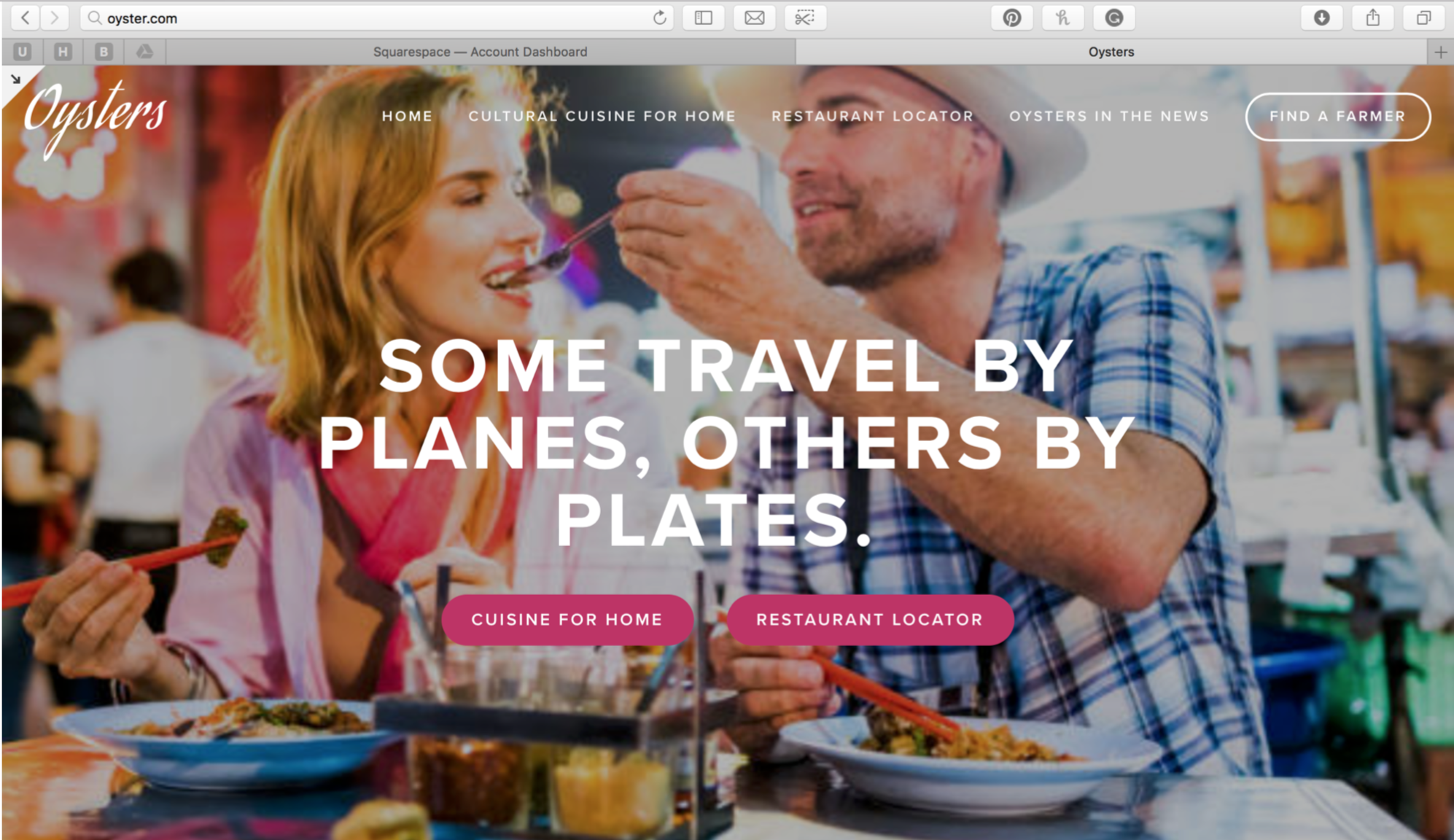Screen dimensions: 1454x840
Task: Go back using the browser back arrow
Action: click(x=25, y=17)
